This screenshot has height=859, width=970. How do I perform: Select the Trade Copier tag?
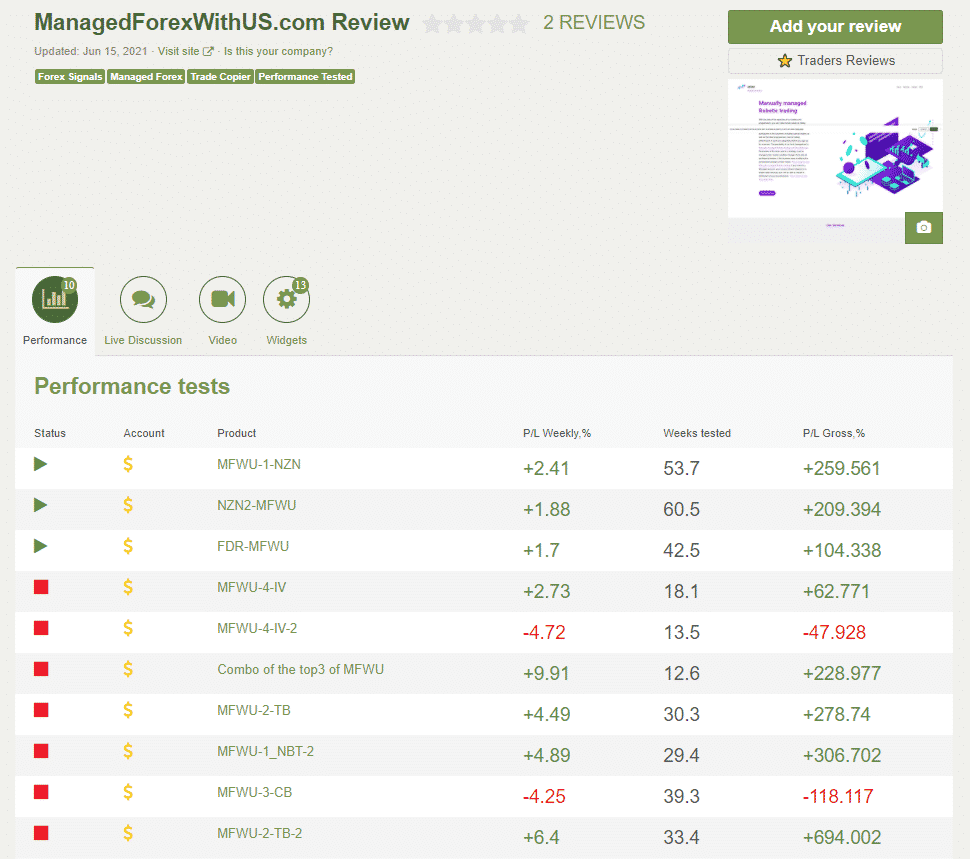[x=220, y=77]
